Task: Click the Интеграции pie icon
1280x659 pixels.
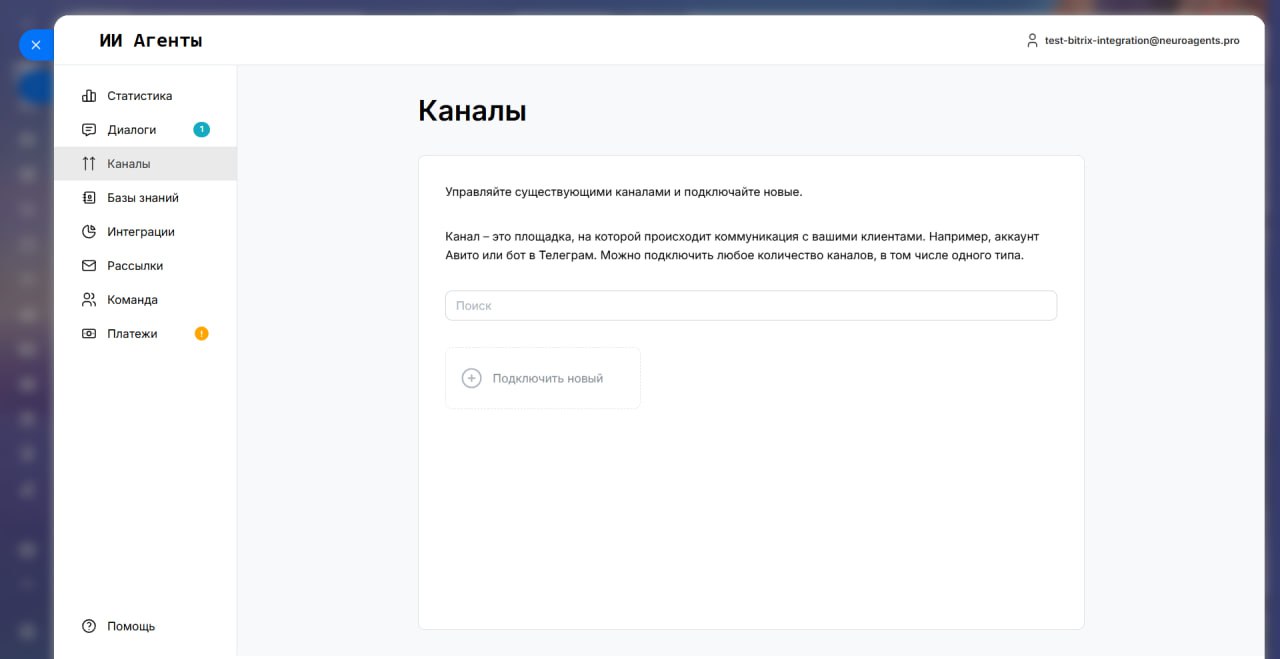Action: click(89, 232)
